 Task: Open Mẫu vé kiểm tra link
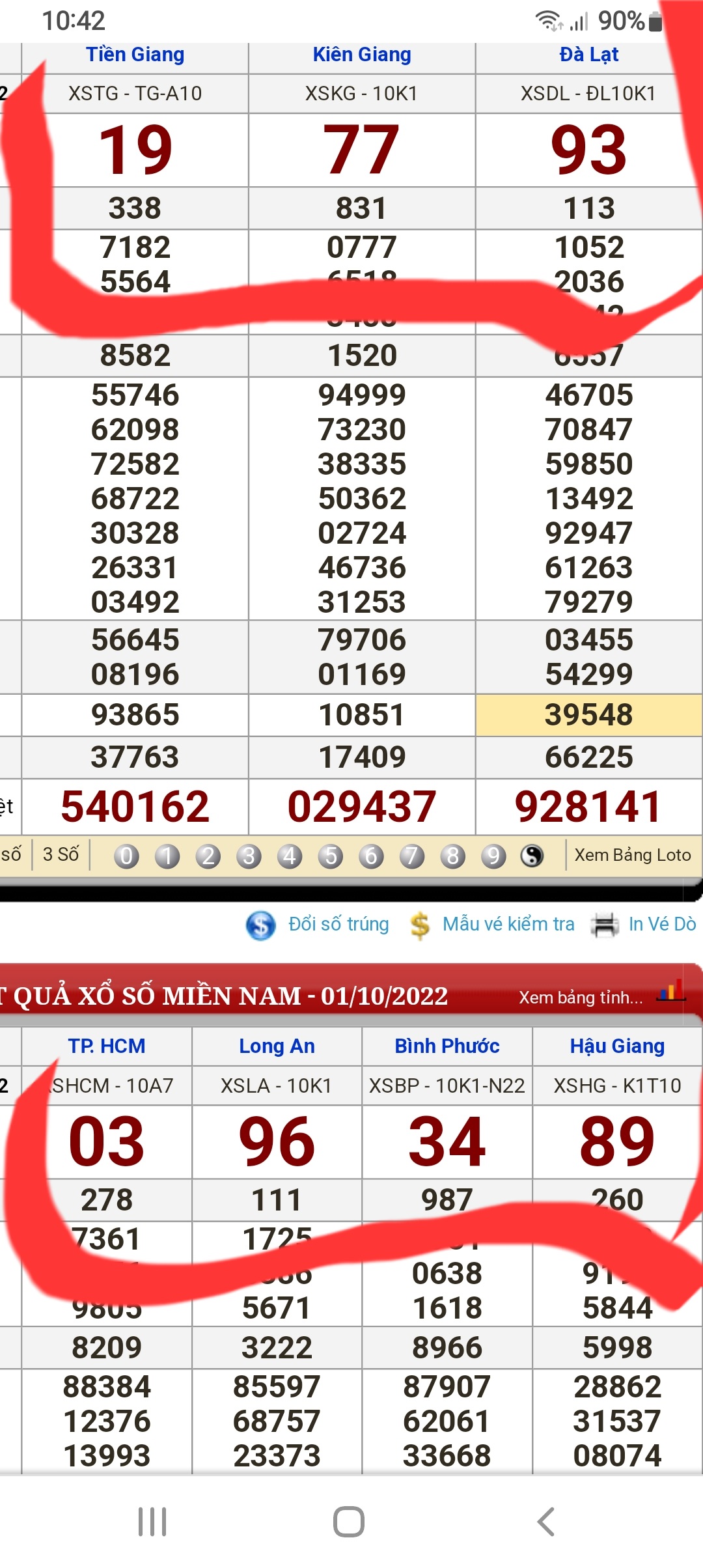point(508,924)
